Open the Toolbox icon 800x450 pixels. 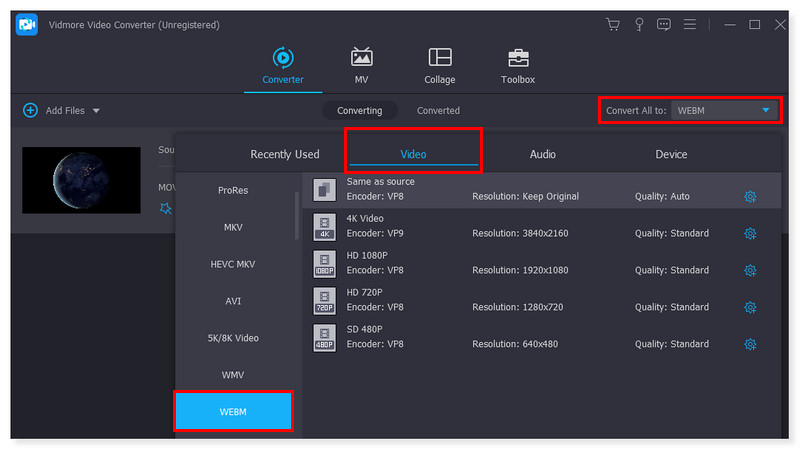(517, 58)
